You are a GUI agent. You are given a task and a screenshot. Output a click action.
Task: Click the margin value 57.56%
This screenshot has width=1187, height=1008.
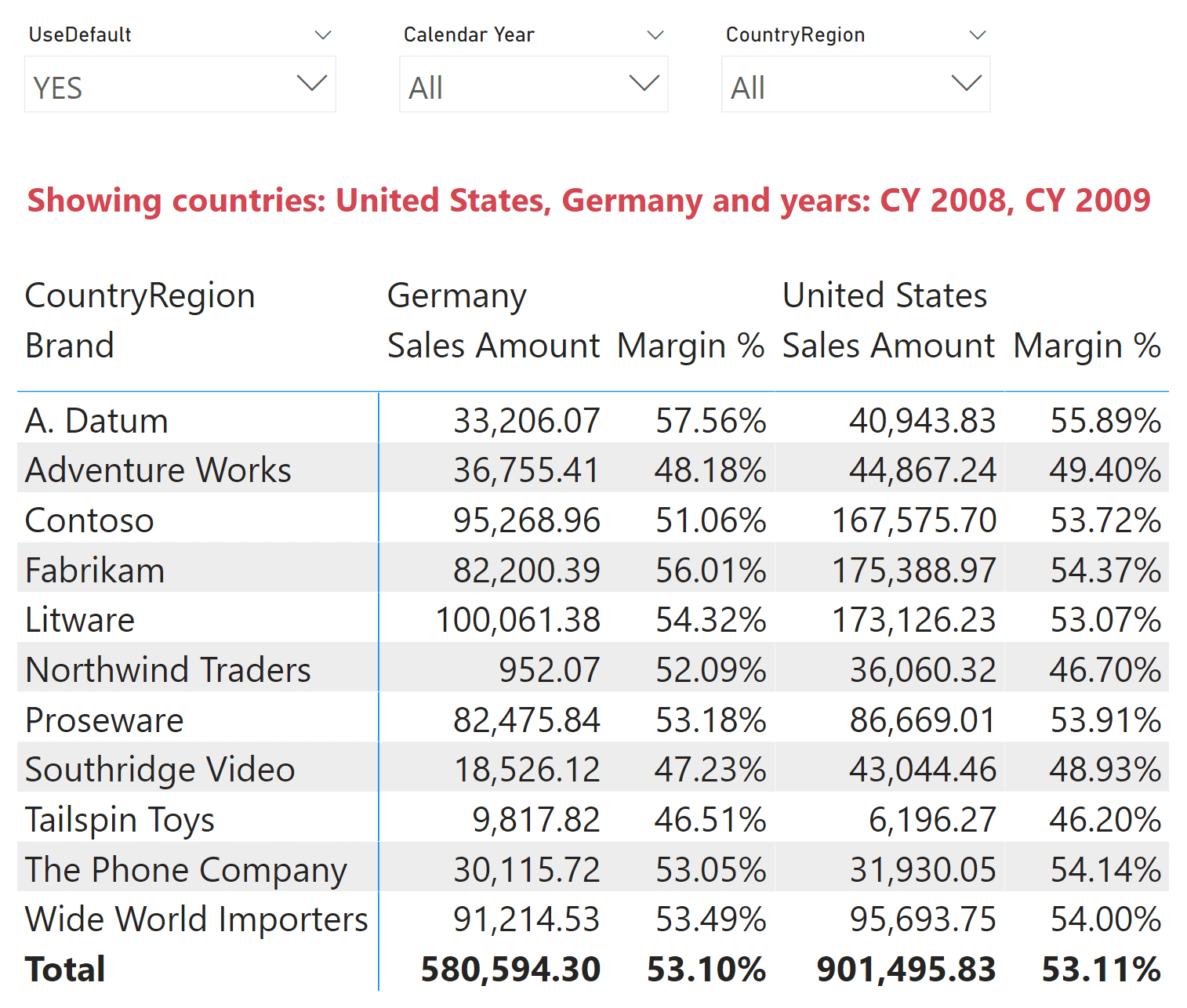tap(711, 421)
